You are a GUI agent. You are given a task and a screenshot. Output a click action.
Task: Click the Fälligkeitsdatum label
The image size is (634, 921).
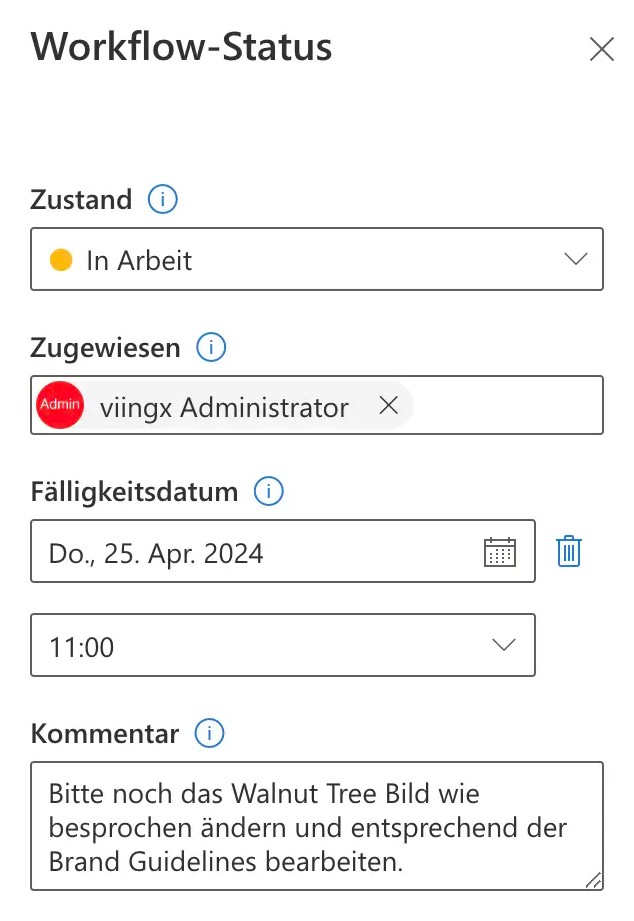click(134, 492)
